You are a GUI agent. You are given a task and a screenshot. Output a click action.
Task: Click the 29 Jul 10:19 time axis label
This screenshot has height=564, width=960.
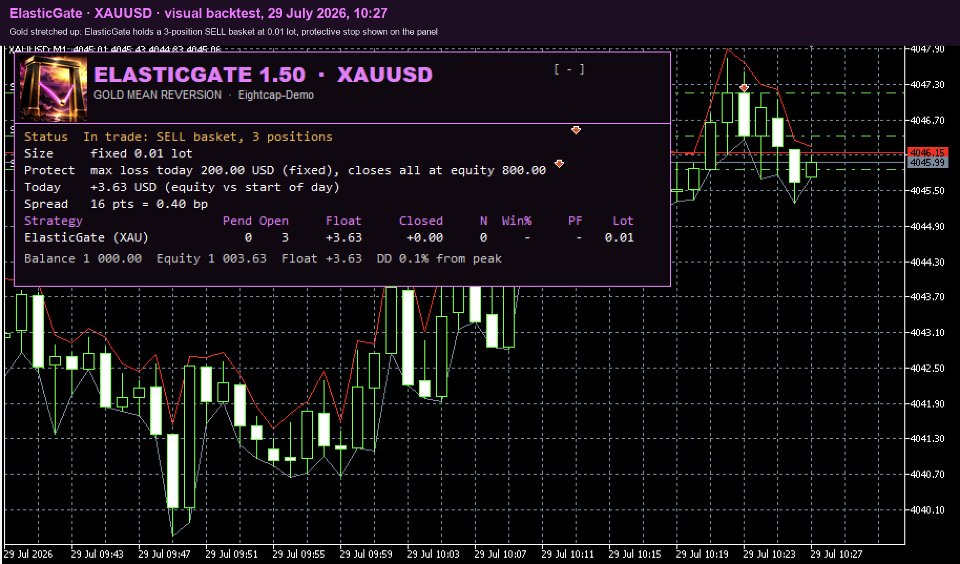click(x=702, y=554)
